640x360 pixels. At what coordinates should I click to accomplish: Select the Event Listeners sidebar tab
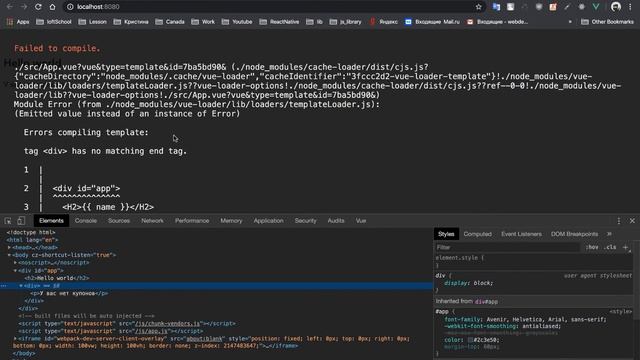tap(521, 234)
